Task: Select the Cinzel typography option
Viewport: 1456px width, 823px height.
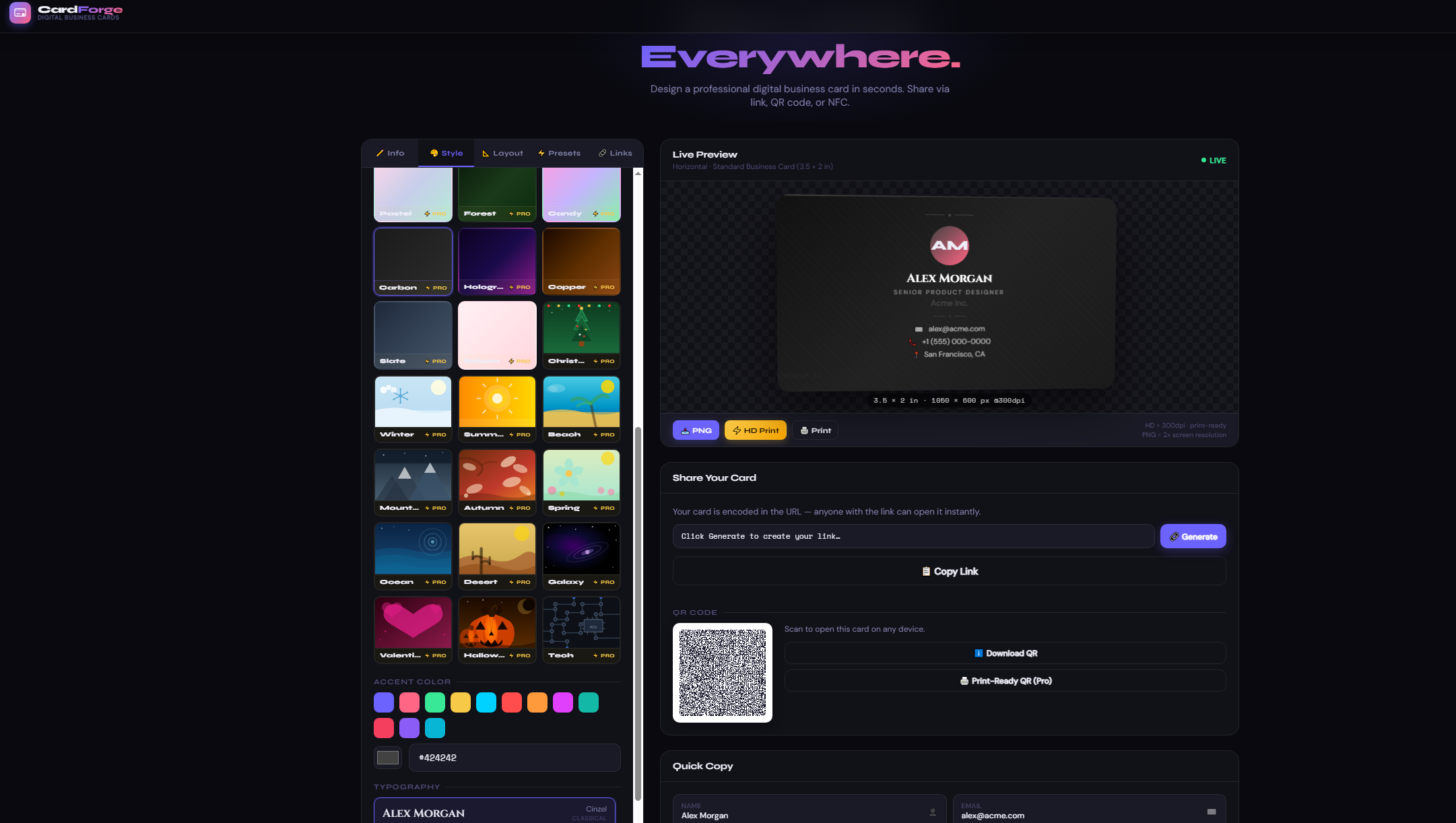Action: 494,811
